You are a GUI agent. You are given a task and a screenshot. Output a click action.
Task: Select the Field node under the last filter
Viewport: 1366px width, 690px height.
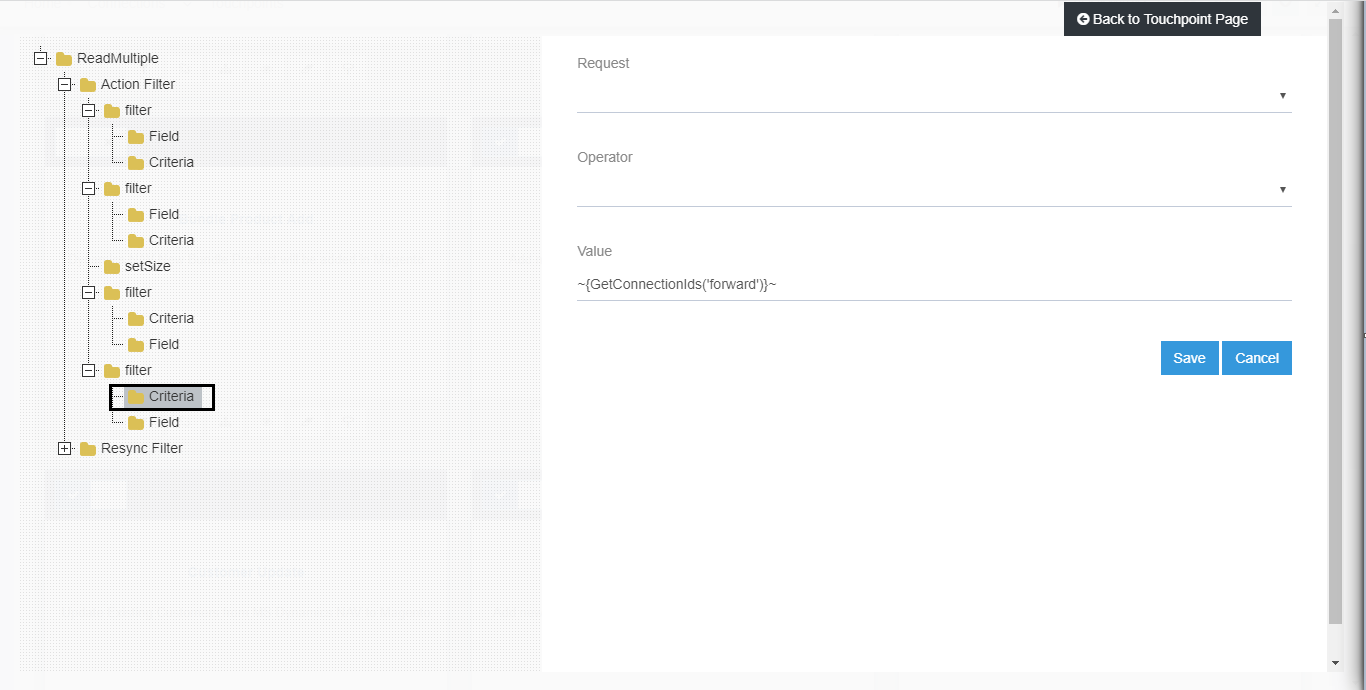coord(163,422)
